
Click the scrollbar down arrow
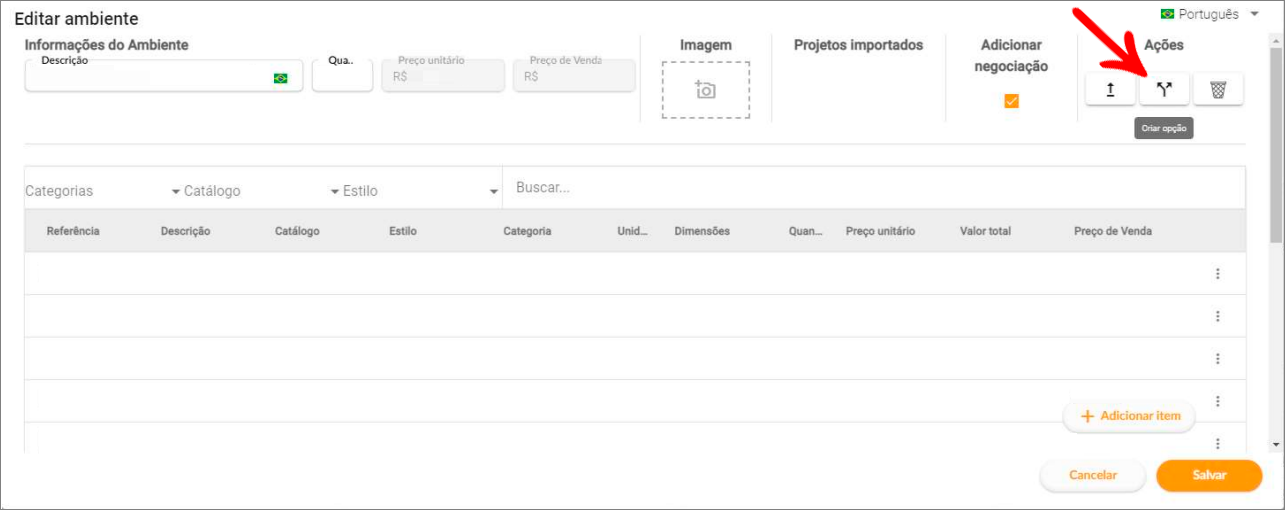(1275, 444)
